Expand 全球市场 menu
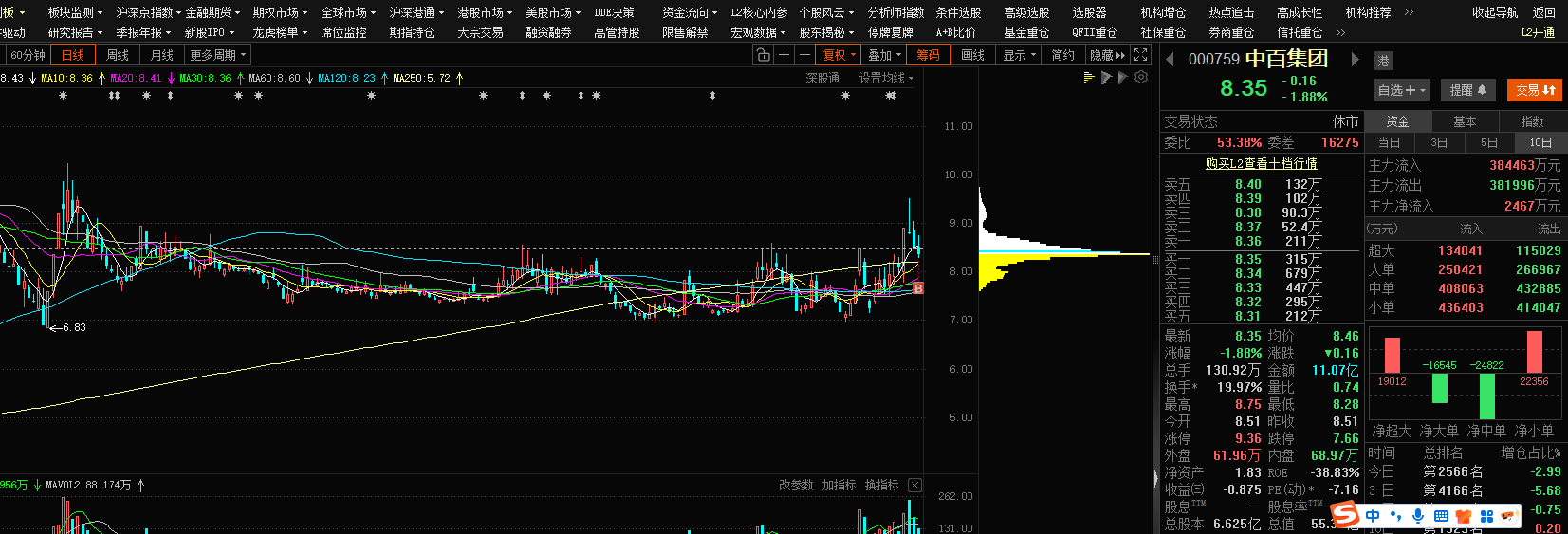Screen dimensions: 1568x534 pyautogui.click(x=348, y=12)
